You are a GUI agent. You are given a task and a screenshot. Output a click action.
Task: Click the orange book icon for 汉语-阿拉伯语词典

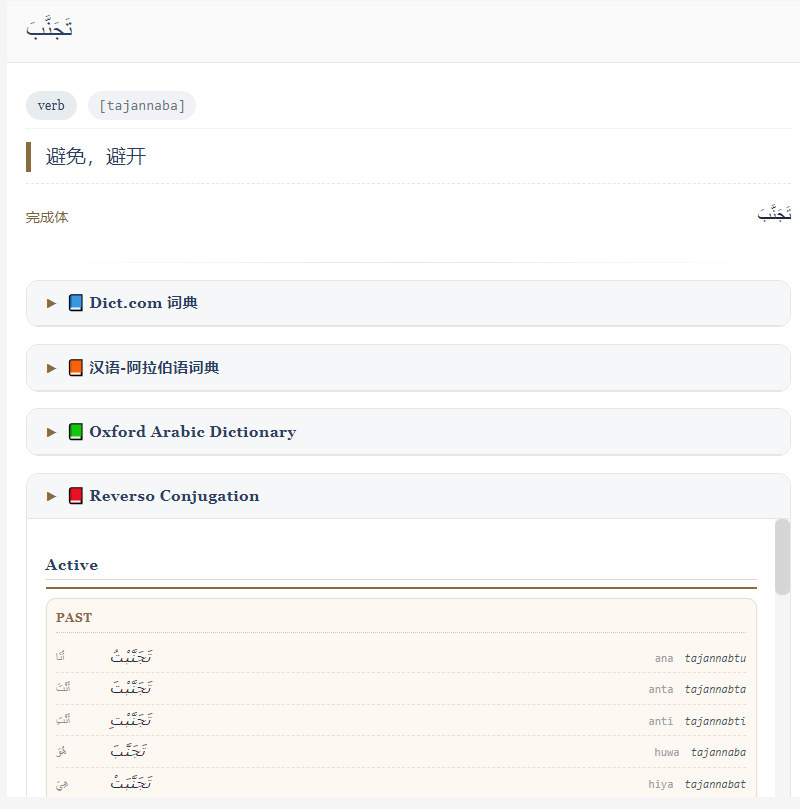[75, 368]
